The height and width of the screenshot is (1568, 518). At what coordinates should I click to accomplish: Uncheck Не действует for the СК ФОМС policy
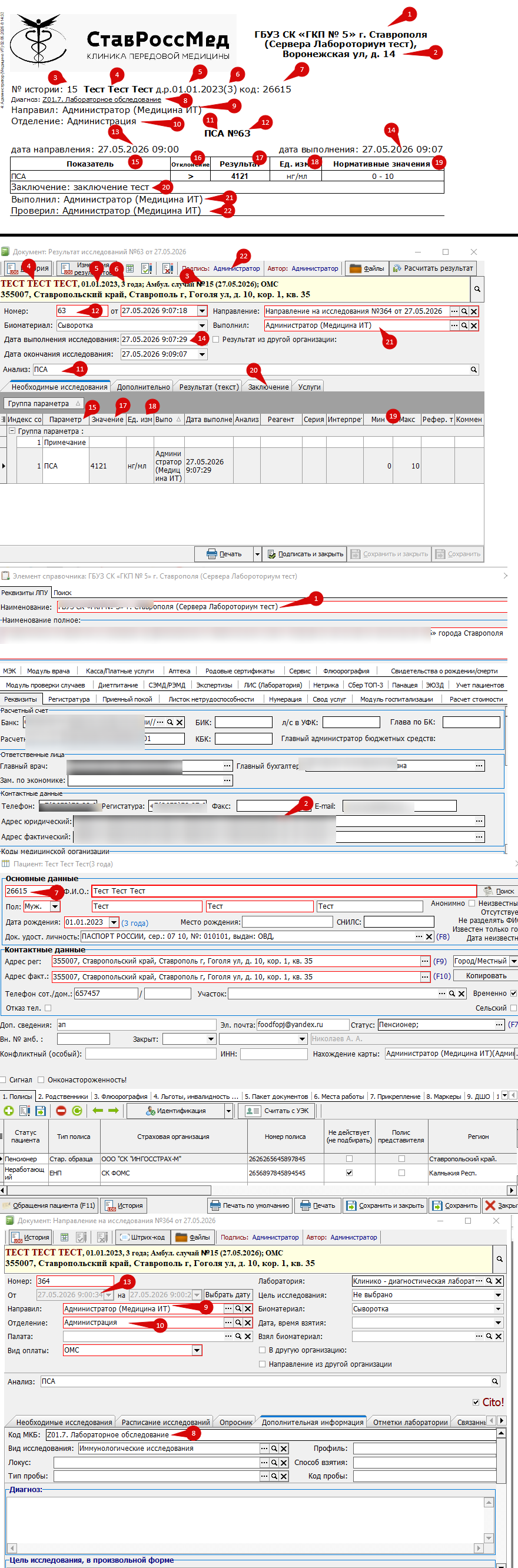click(350, 1172)
